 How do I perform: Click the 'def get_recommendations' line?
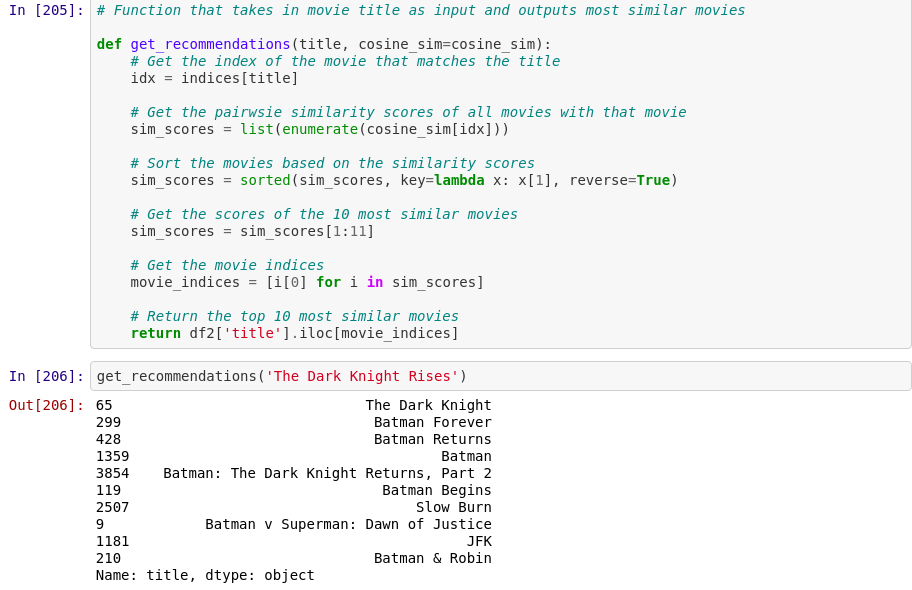click(323, 45)
